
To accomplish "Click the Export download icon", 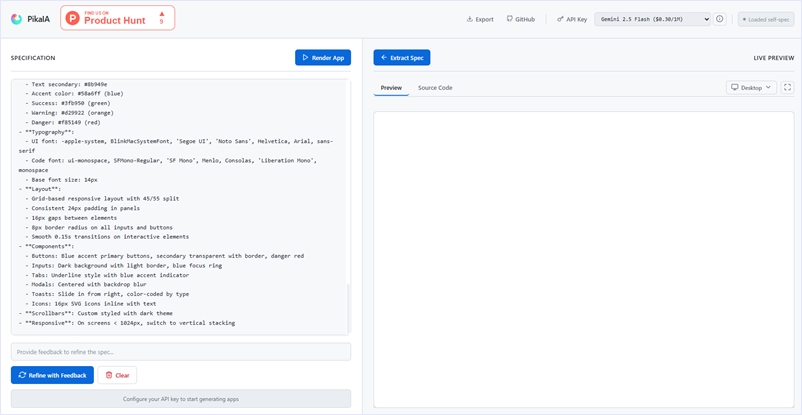I will tap(470, 19).
